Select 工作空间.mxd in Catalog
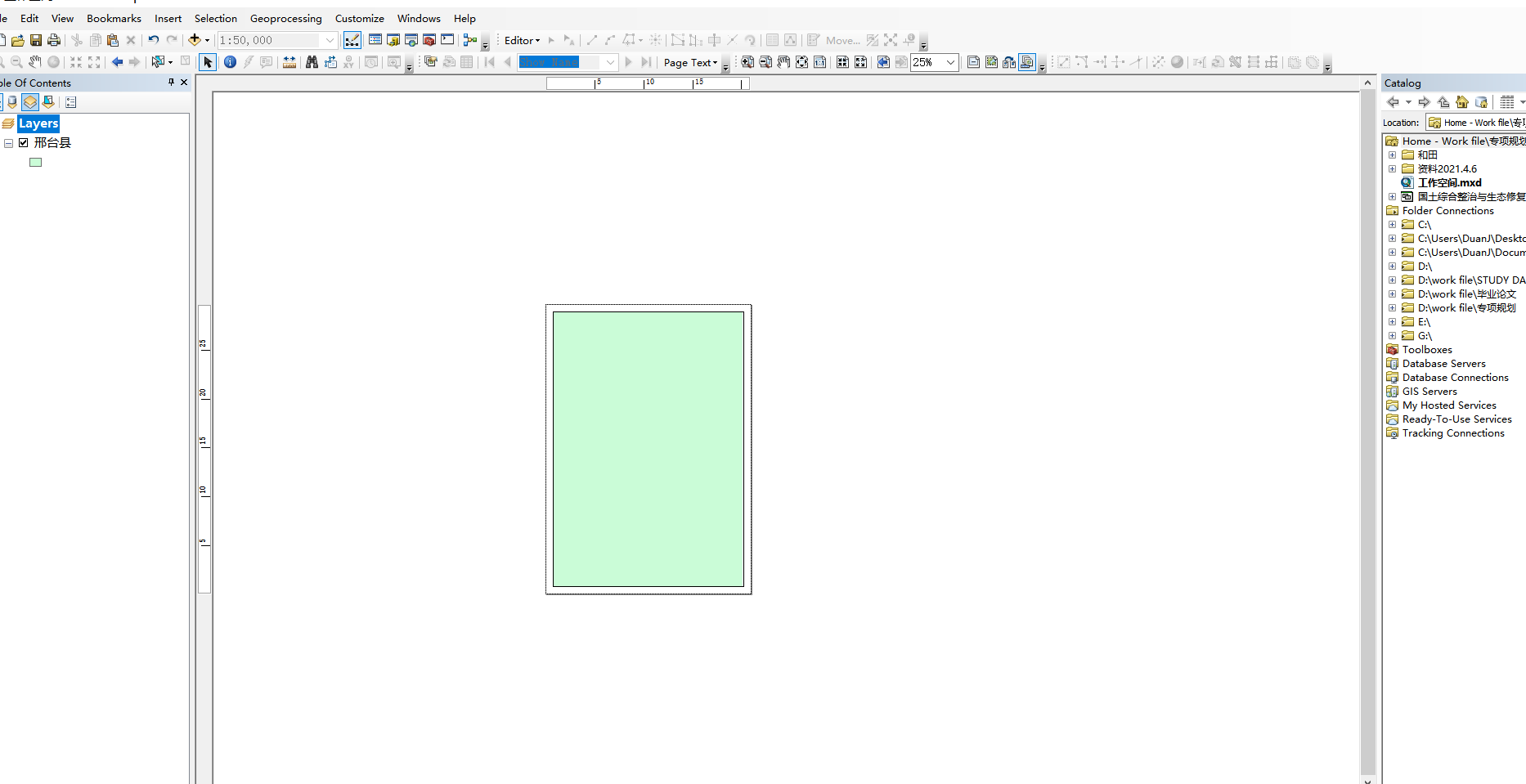The image size is (1526, 784). point(1449,182)
